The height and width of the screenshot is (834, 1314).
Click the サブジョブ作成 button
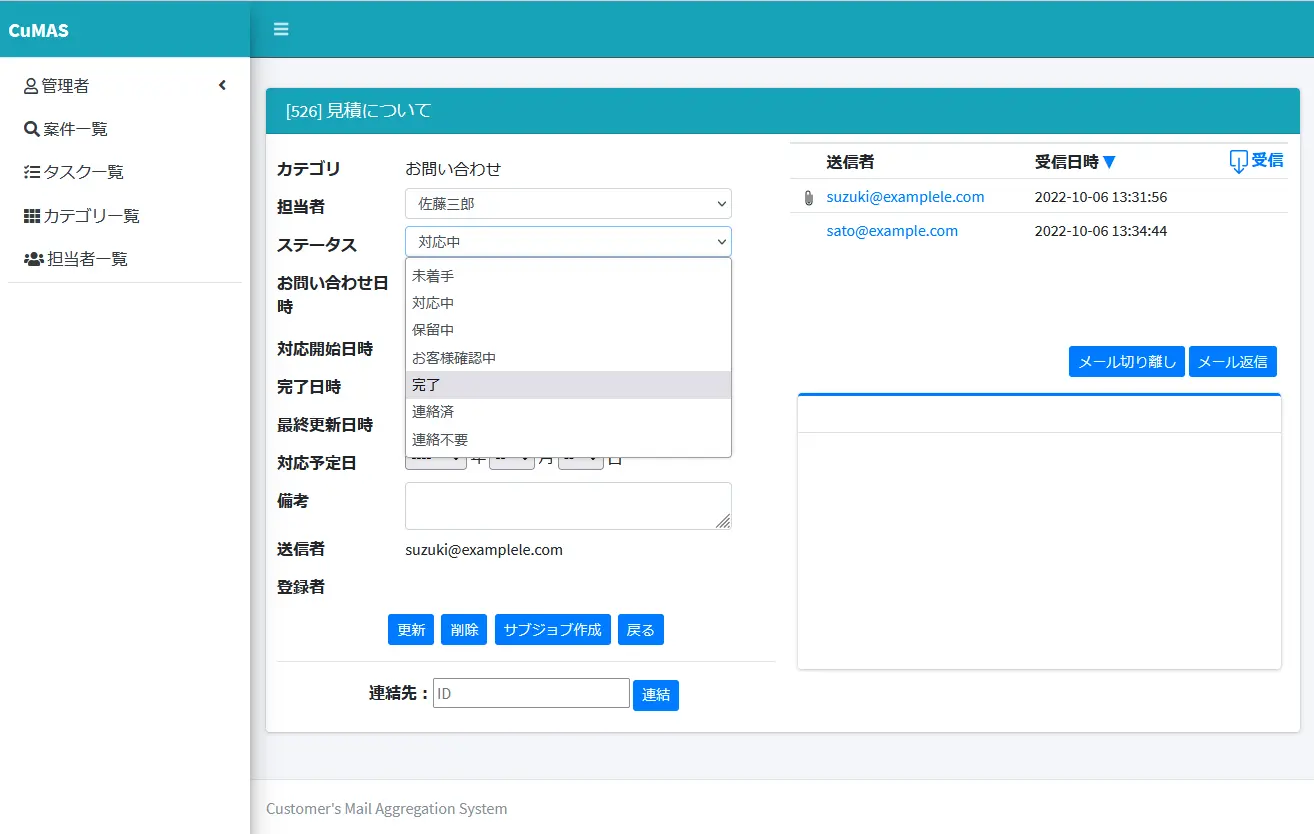553,630
